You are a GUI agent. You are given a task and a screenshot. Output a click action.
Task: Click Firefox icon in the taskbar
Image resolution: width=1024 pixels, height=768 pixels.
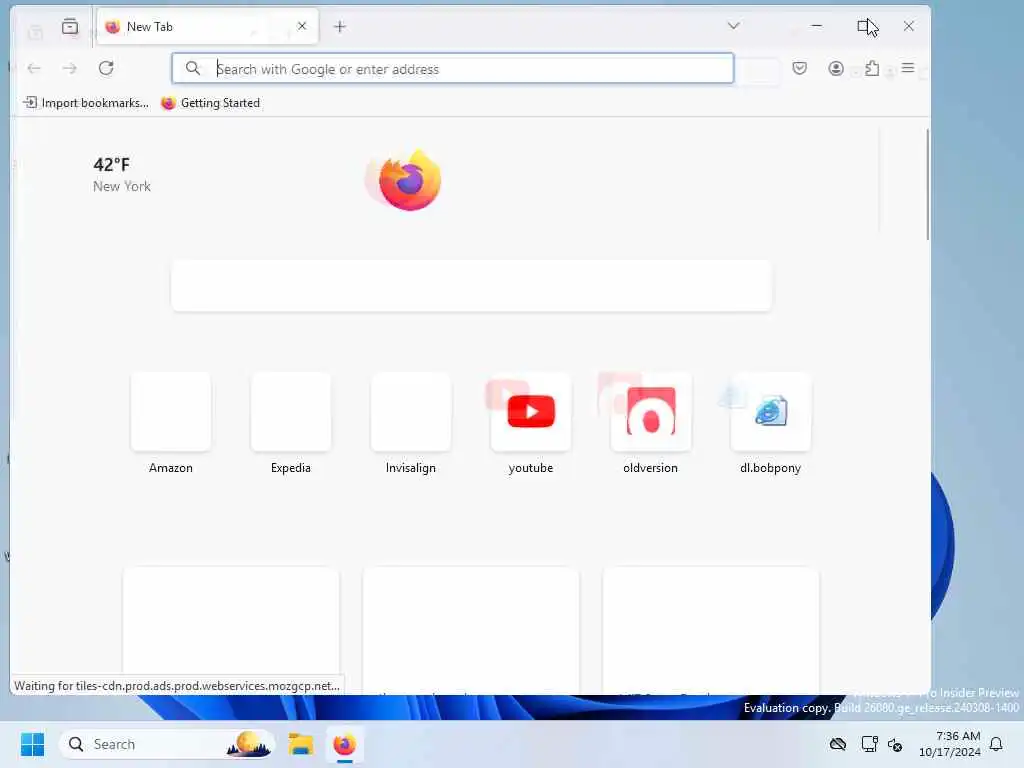pyautogui.click(x=345, y=744)
